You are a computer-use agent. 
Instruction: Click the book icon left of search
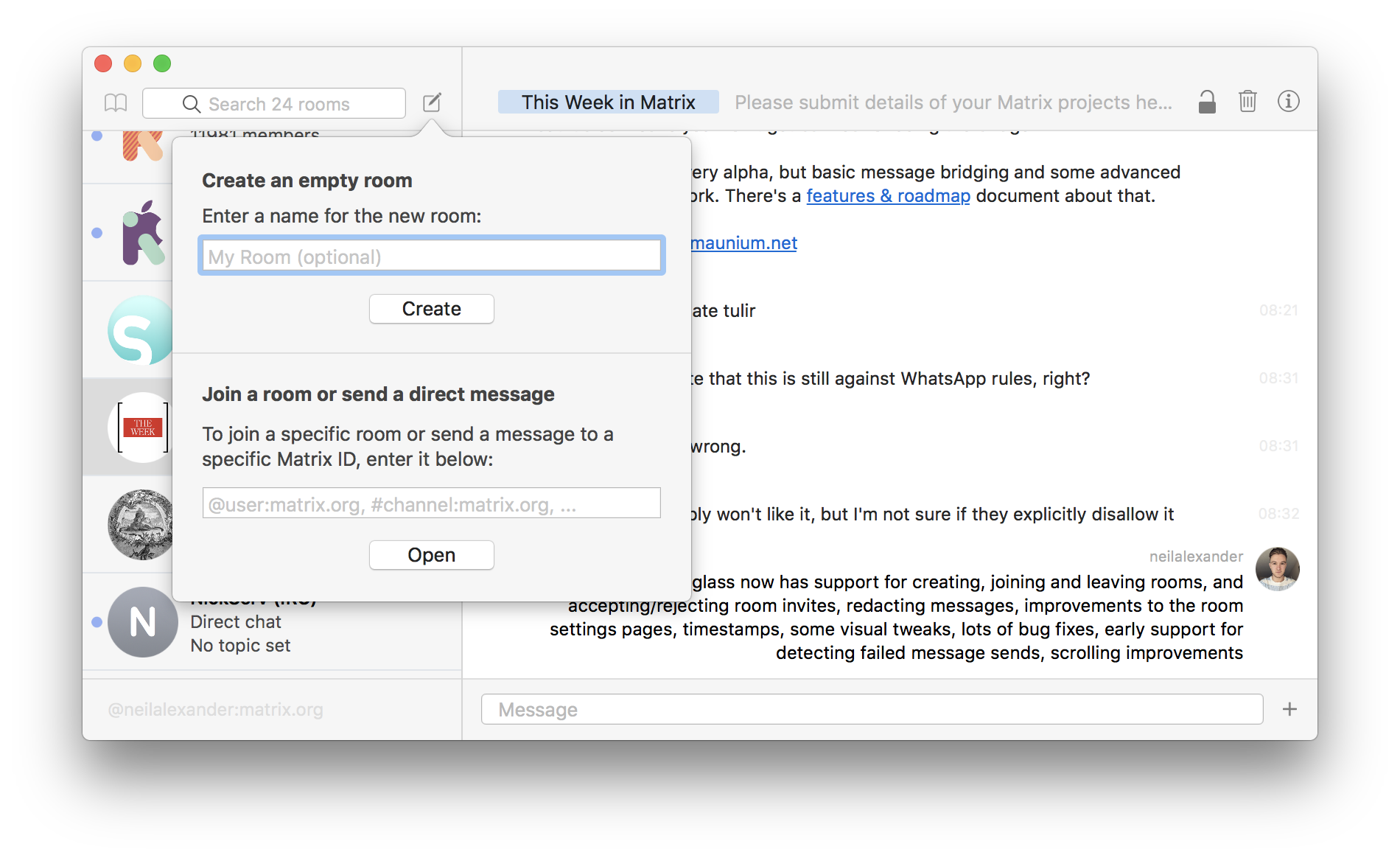coord(116,103)
